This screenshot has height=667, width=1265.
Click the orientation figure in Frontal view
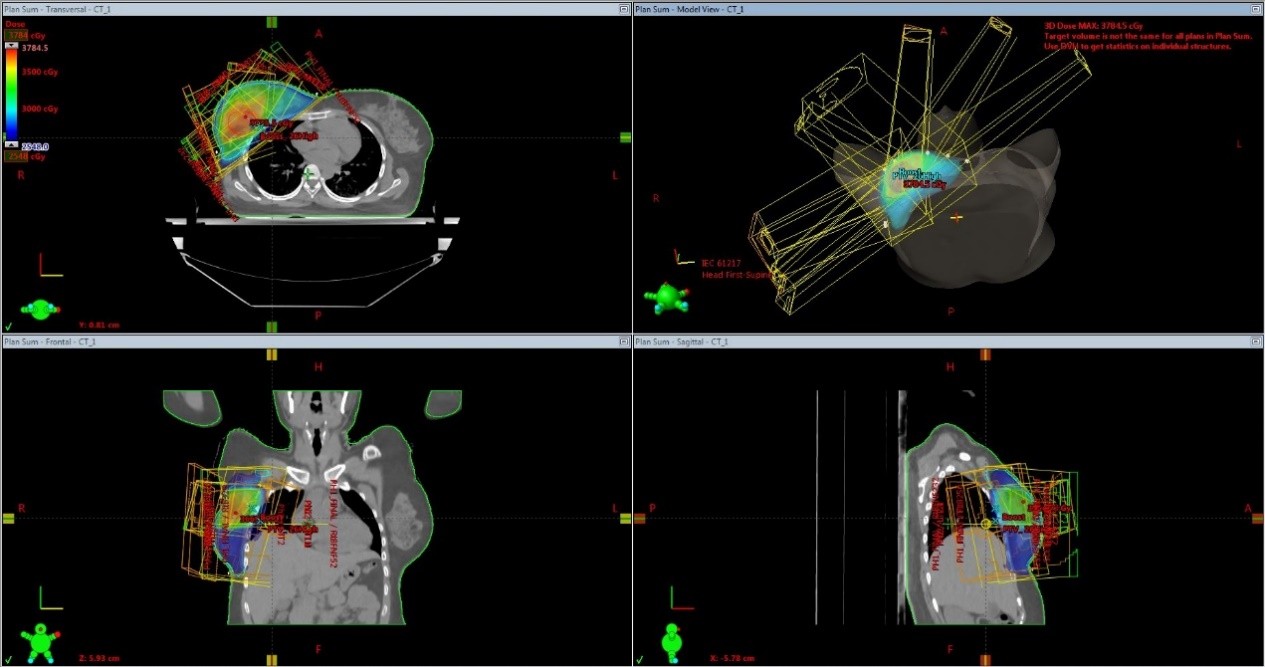[x=41, y=641]
